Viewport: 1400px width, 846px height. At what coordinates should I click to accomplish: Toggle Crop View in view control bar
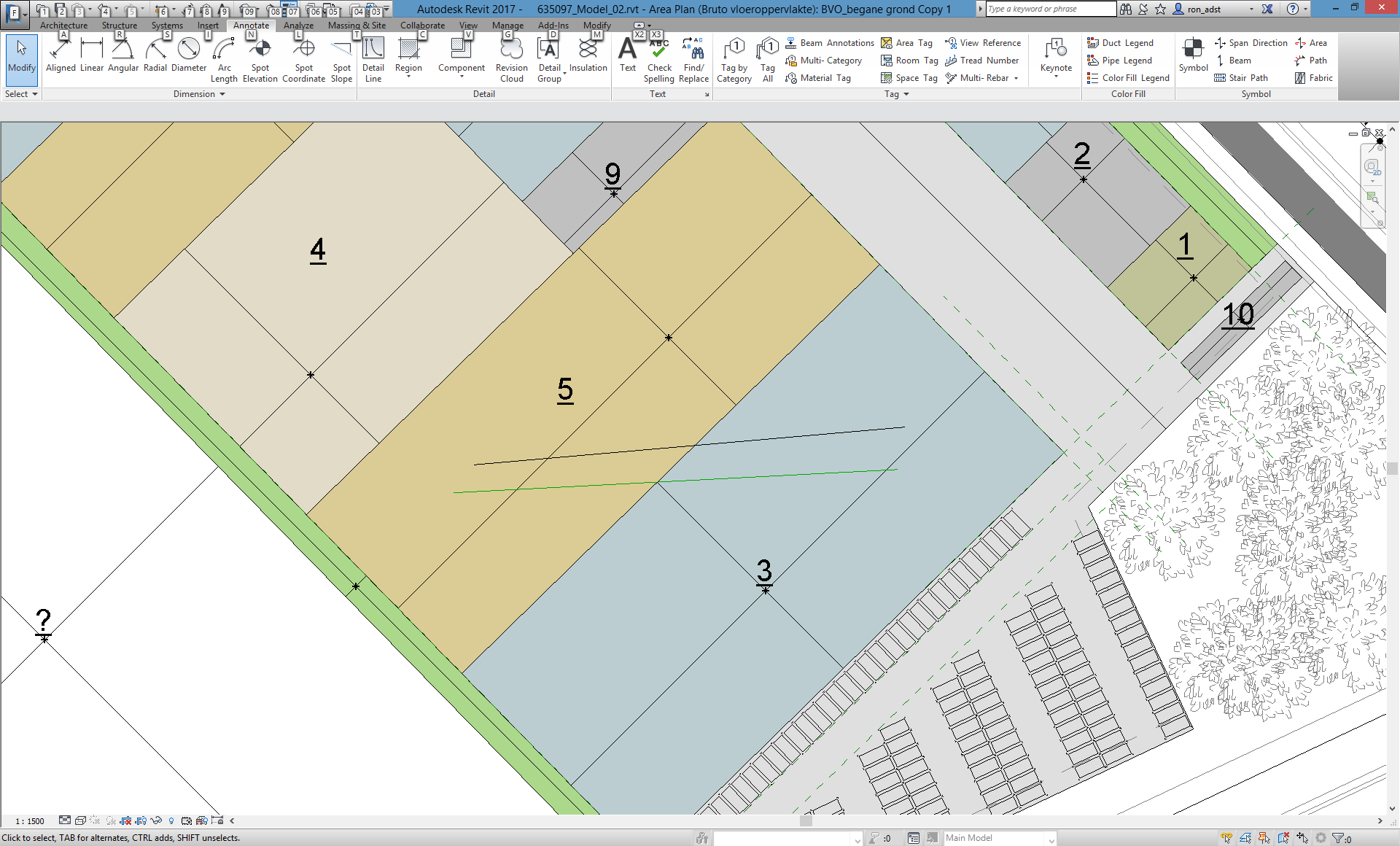pos(126,820)
